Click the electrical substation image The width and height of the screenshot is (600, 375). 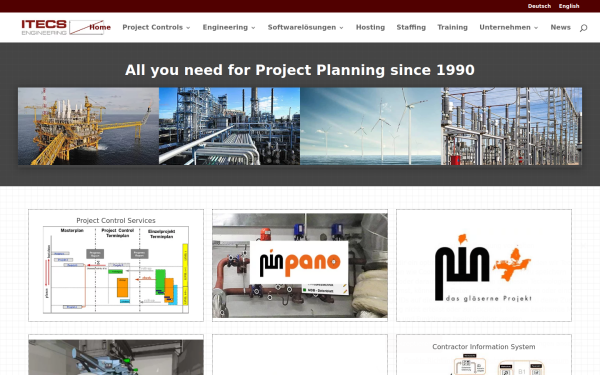pyautogui.click(x=512, y=126)
